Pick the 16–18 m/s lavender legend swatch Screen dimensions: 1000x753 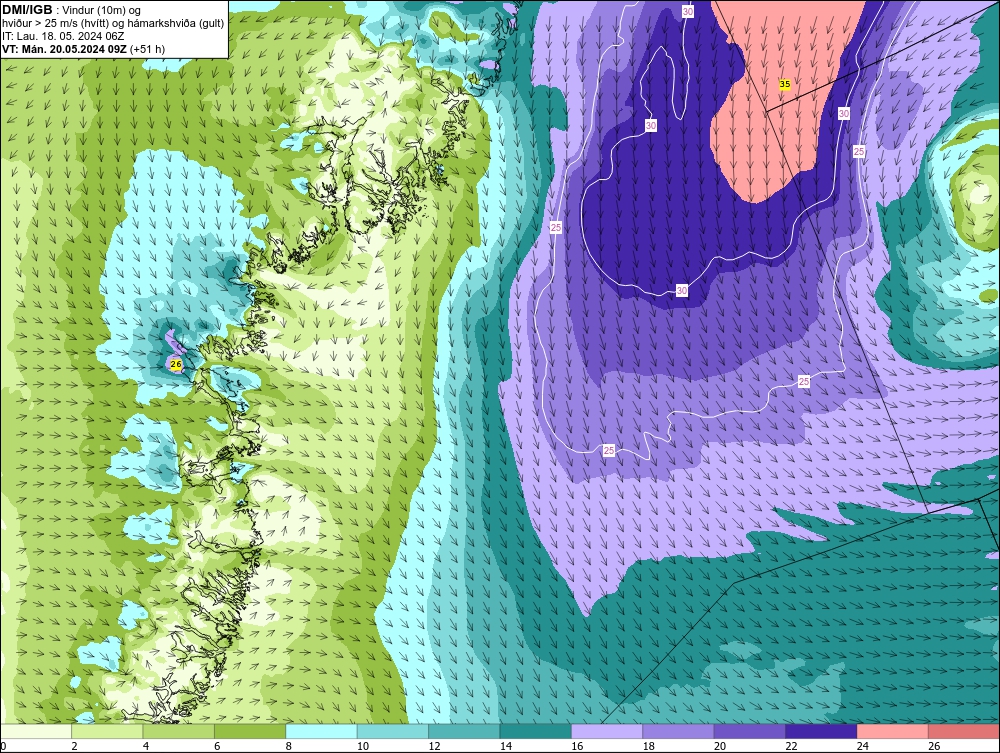tap(607, 731)
